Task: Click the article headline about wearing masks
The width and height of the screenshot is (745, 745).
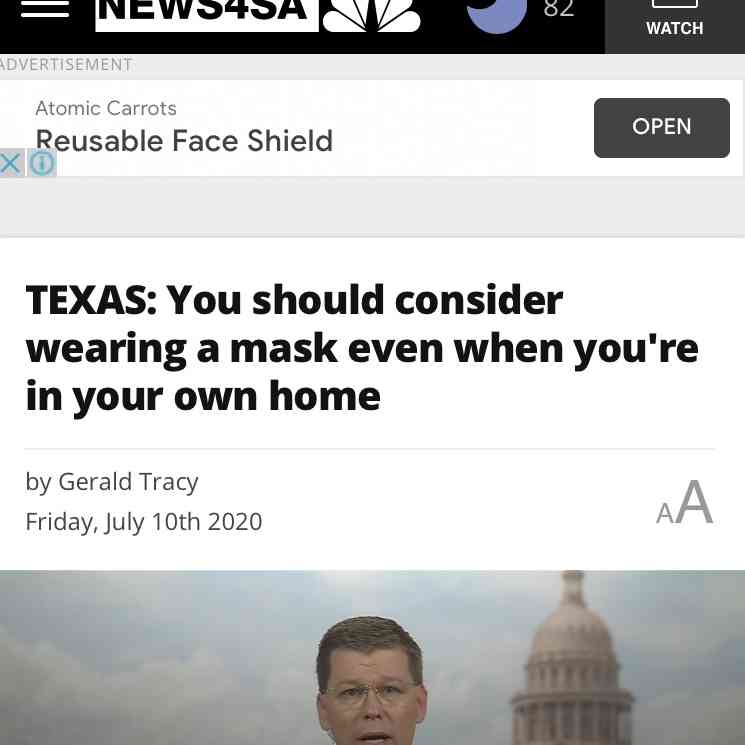Action: click(x=362, y=349)
